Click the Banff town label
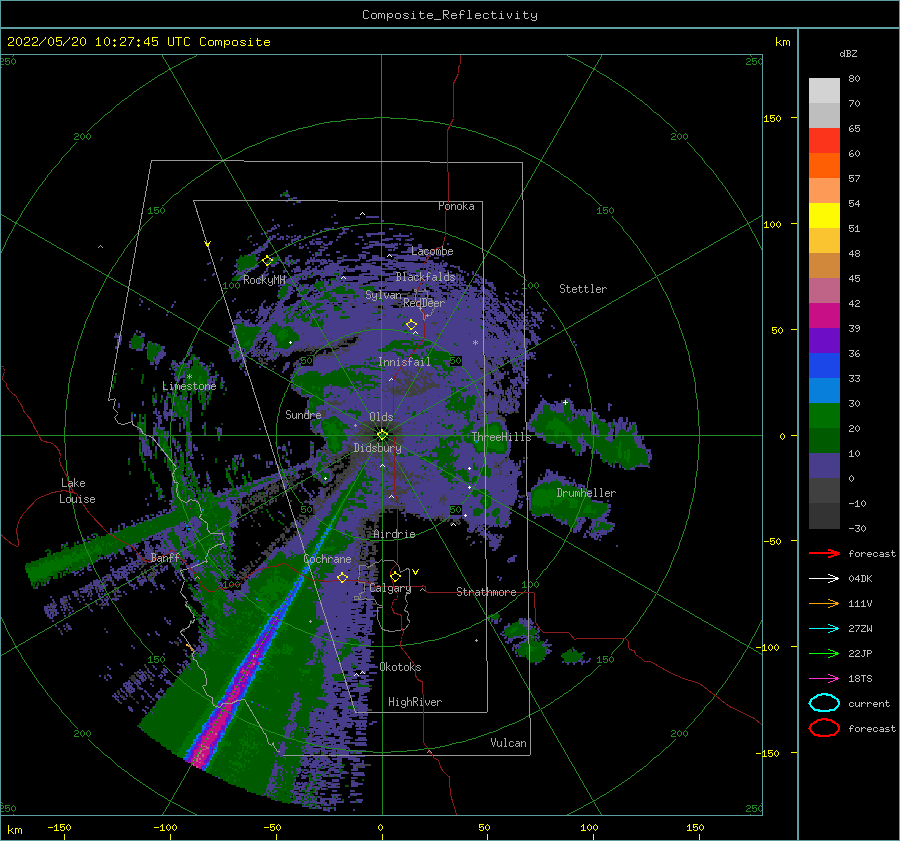This screenshot has height=841, width=900. 165,558
